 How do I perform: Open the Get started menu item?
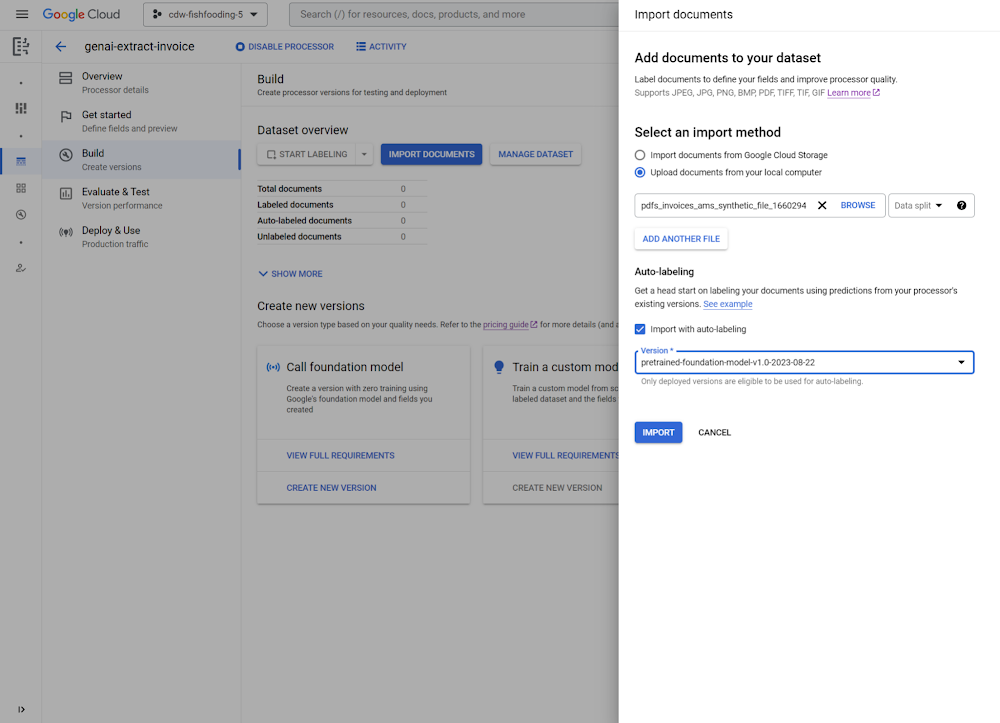point(141,121)
